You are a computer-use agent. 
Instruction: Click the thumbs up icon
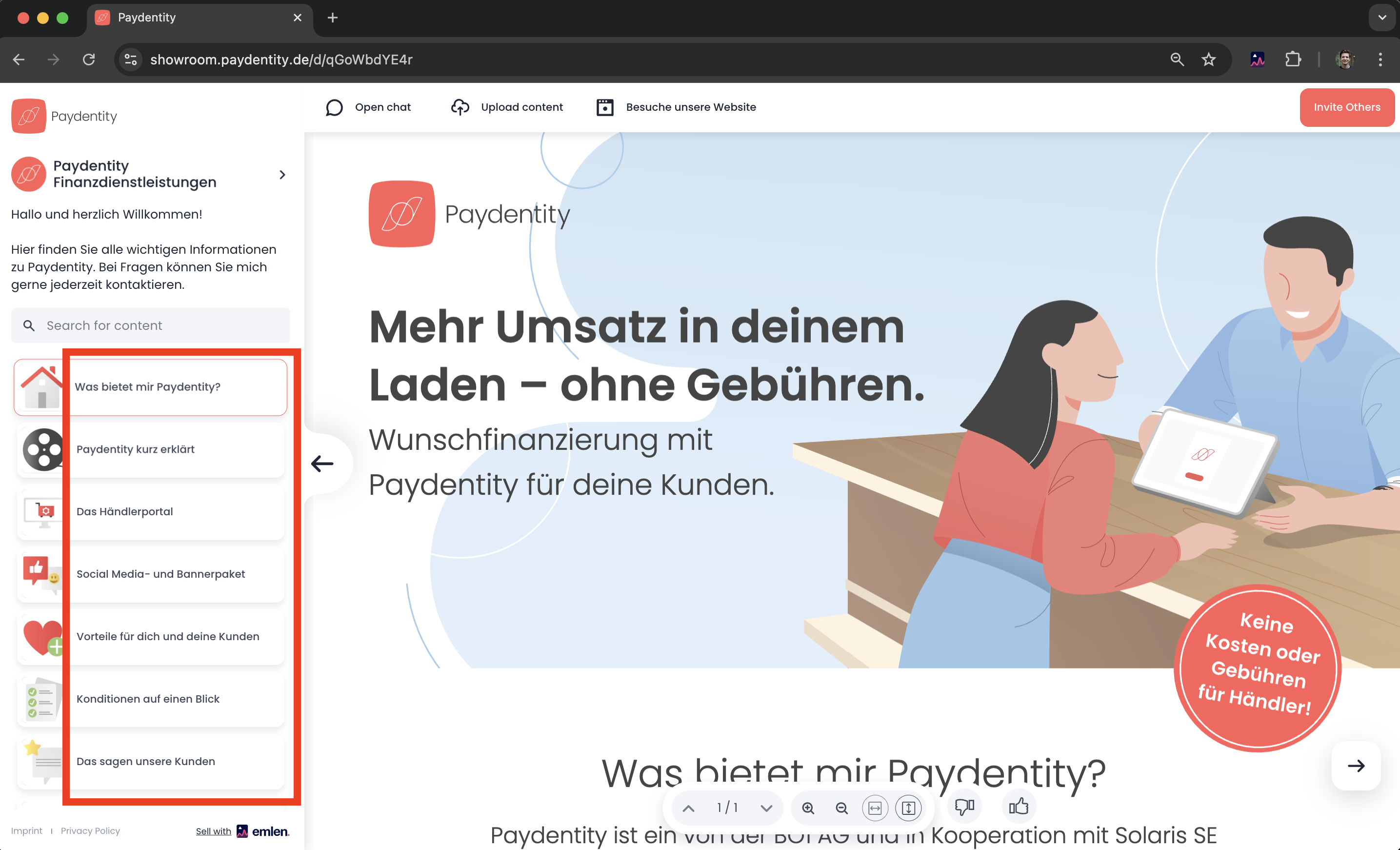tap(1018, 807)
